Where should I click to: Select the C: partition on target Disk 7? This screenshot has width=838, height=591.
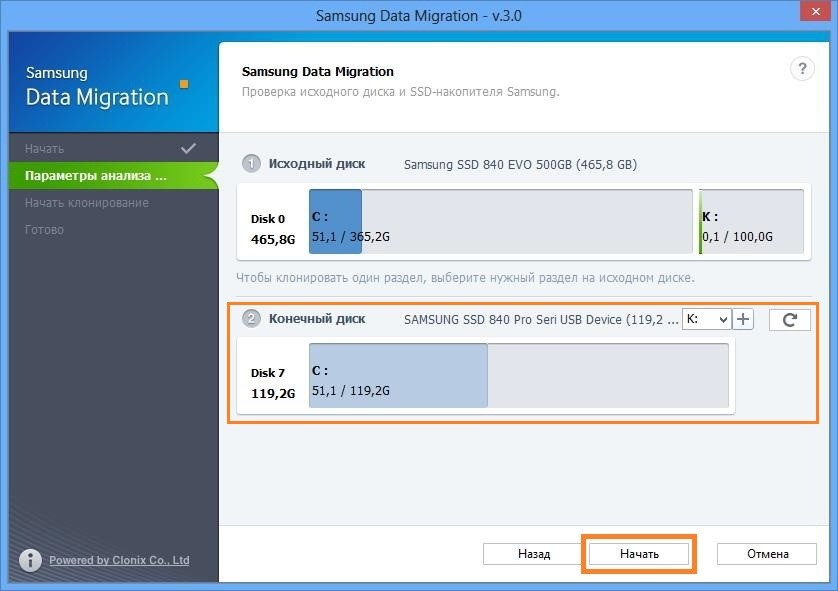coord(398,376)
